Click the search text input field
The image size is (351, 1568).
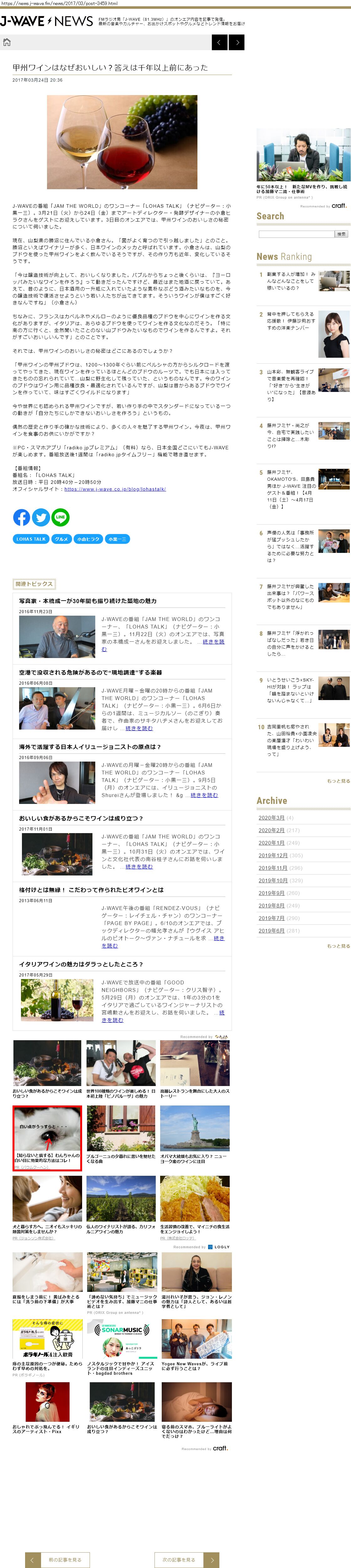point(296,234)
